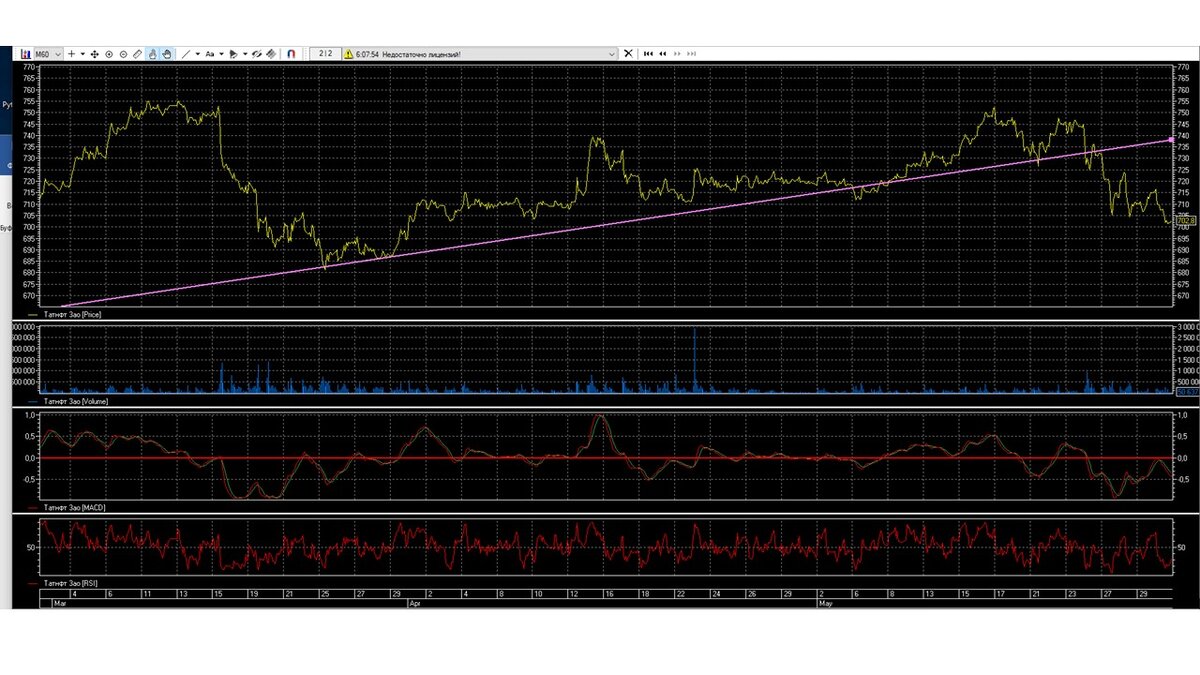Expand the shapes tool dropdown arrow

245,54
